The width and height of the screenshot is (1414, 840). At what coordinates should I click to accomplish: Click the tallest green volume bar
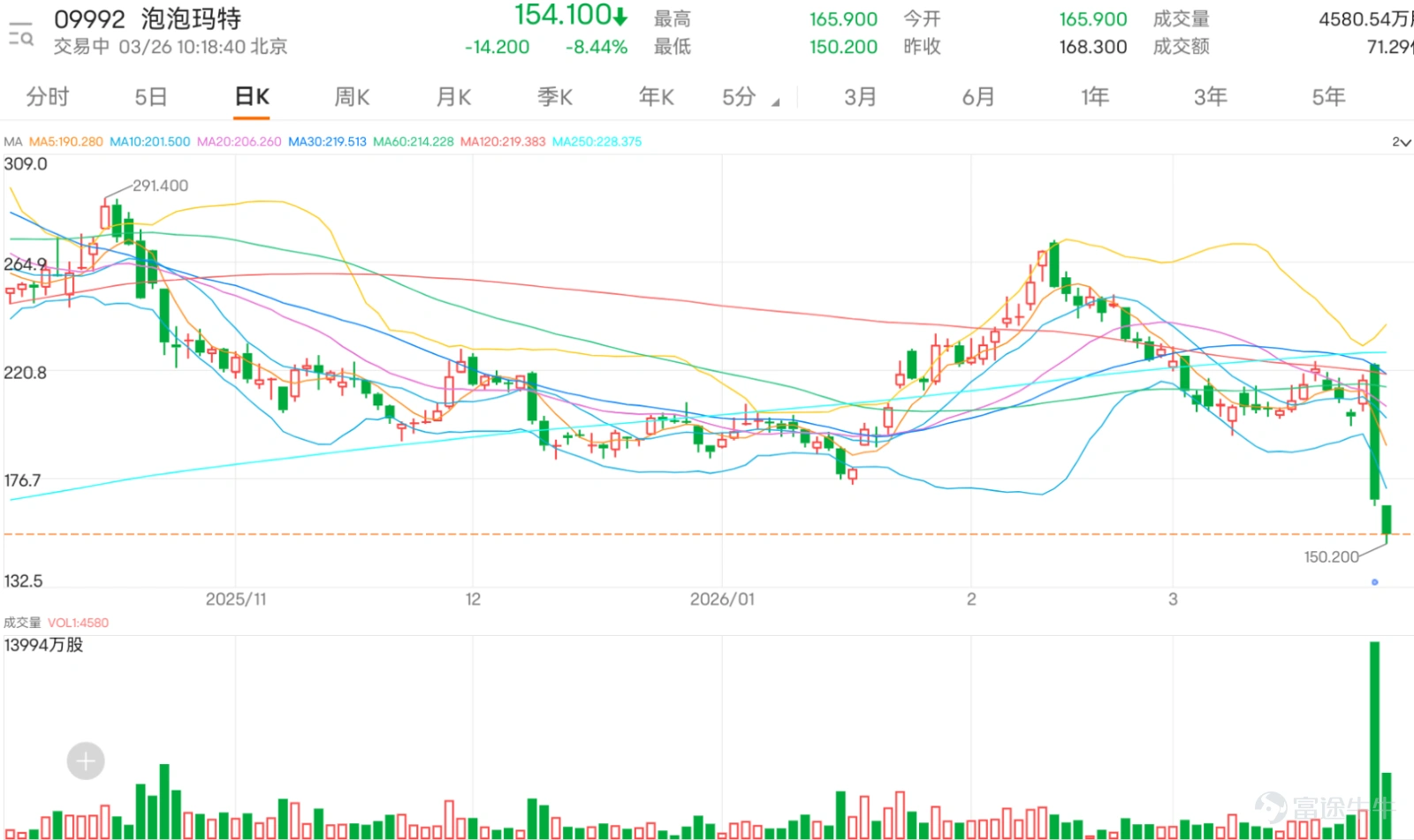[x=1374, y=740]
